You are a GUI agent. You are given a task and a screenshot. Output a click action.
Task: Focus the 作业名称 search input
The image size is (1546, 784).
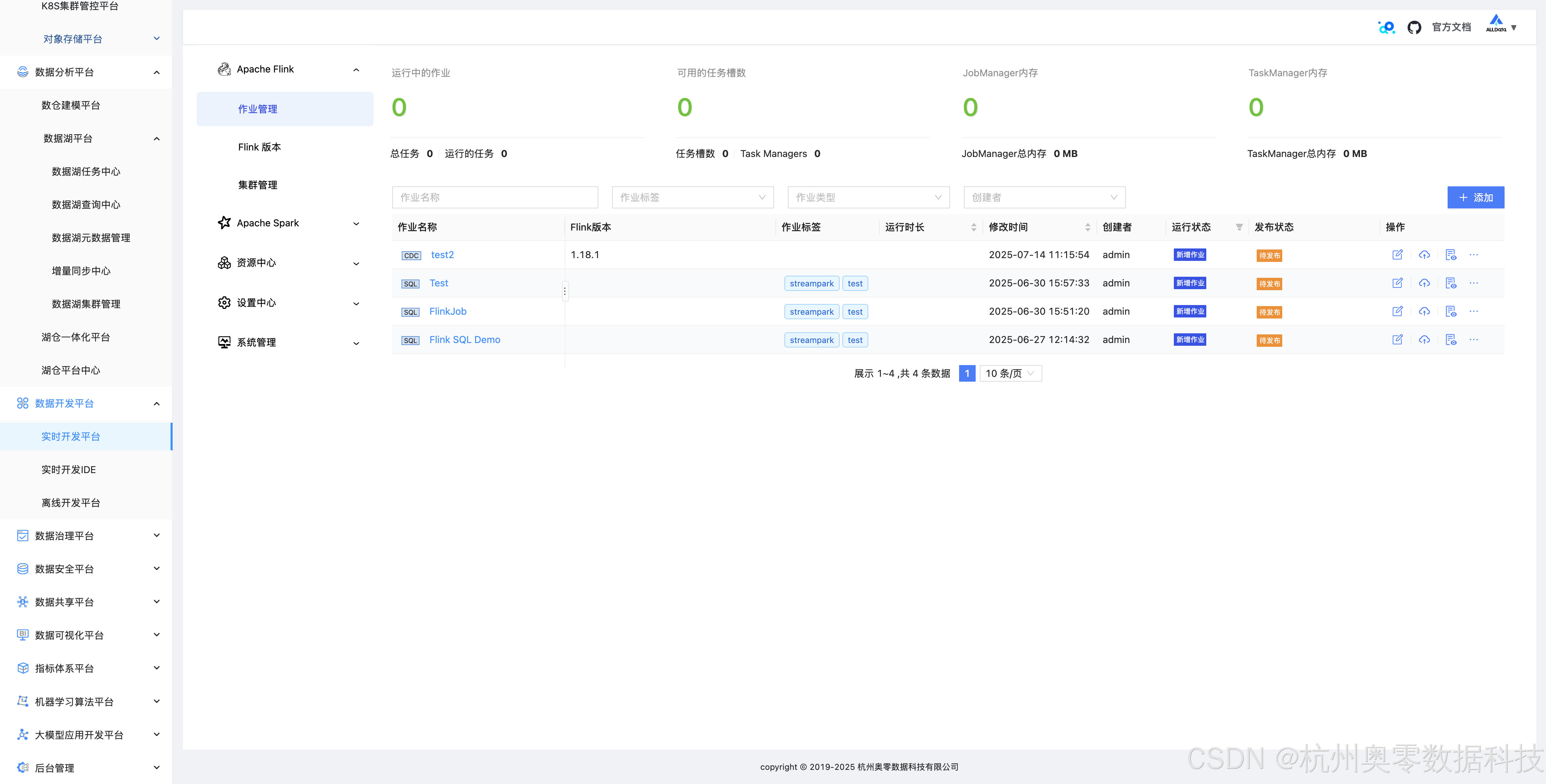pyautogui.click(x=494, y=197)
